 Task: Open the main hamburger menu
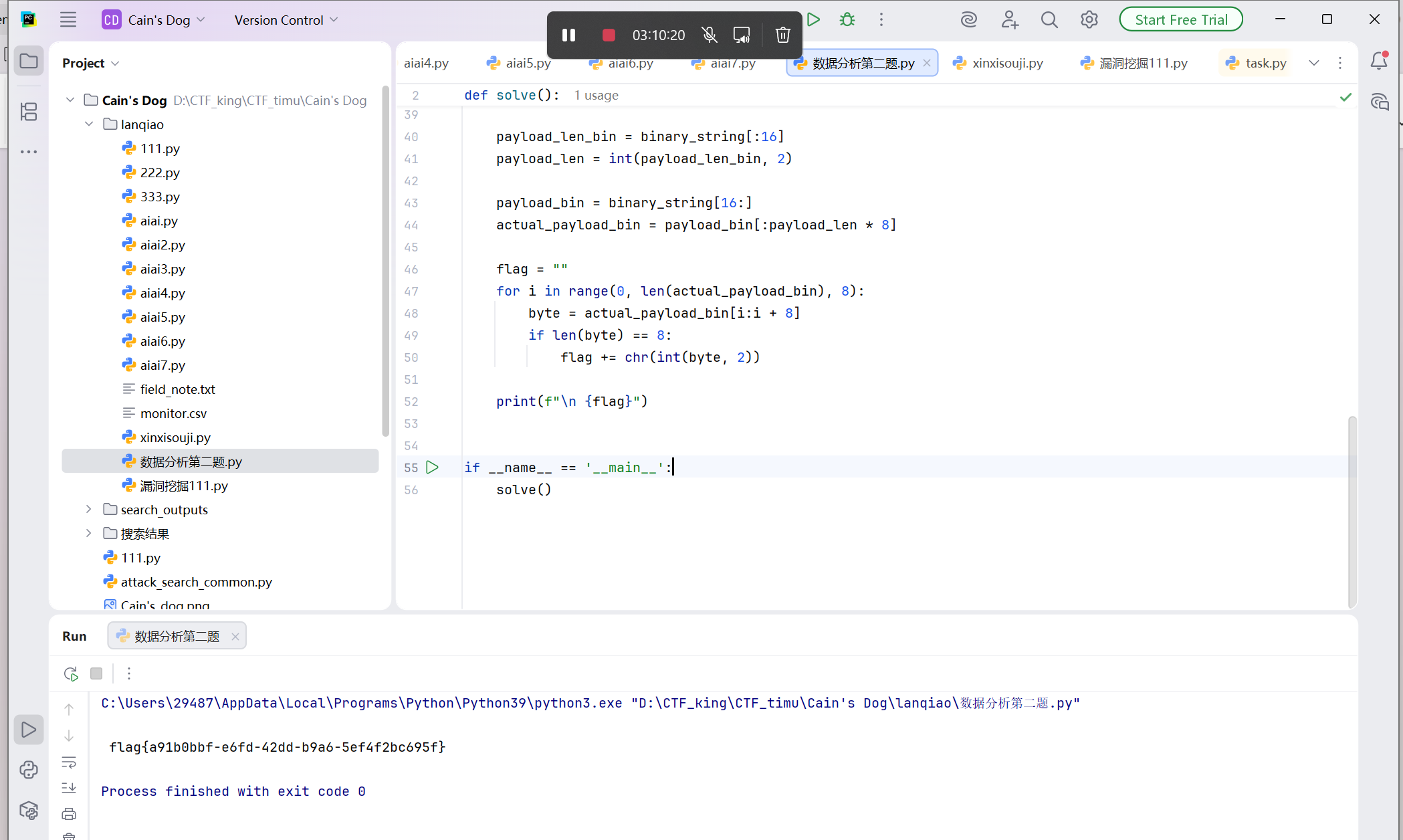68,19
